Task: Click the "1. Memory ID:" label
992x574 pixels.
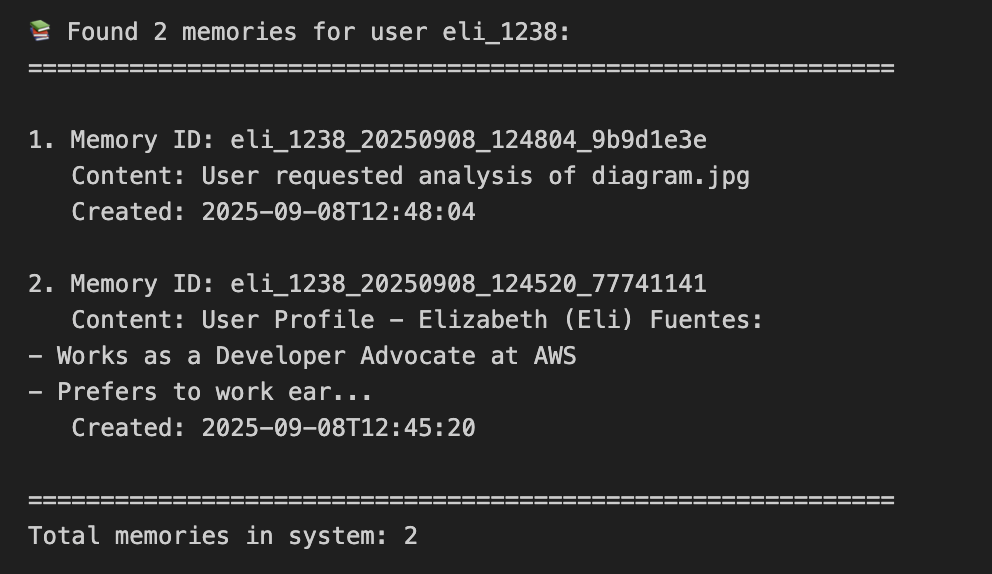Action: pyautogui.click(x=120, y=140)
